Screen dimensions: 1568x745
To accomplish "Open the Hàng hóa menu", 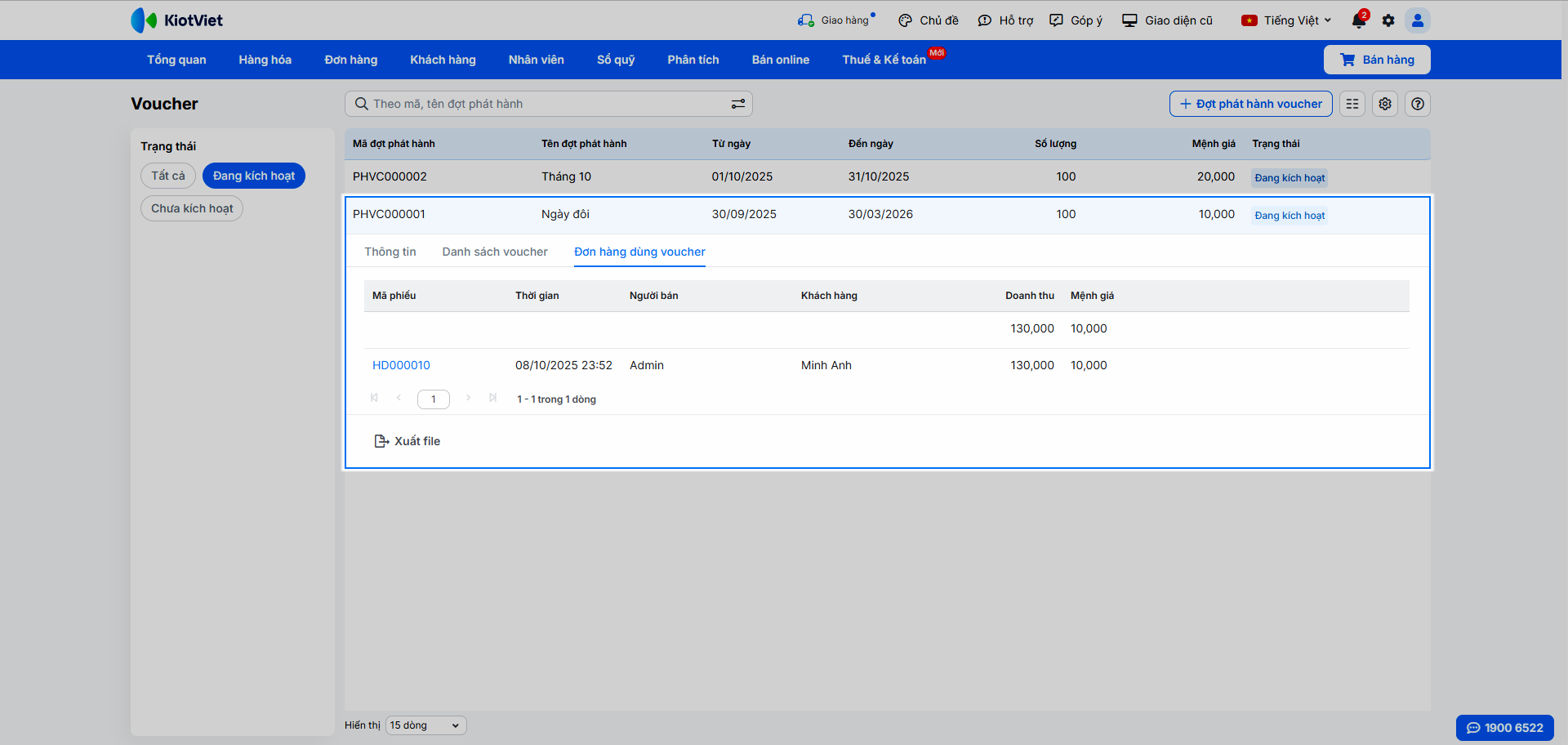I will click(x=265, y=60).
